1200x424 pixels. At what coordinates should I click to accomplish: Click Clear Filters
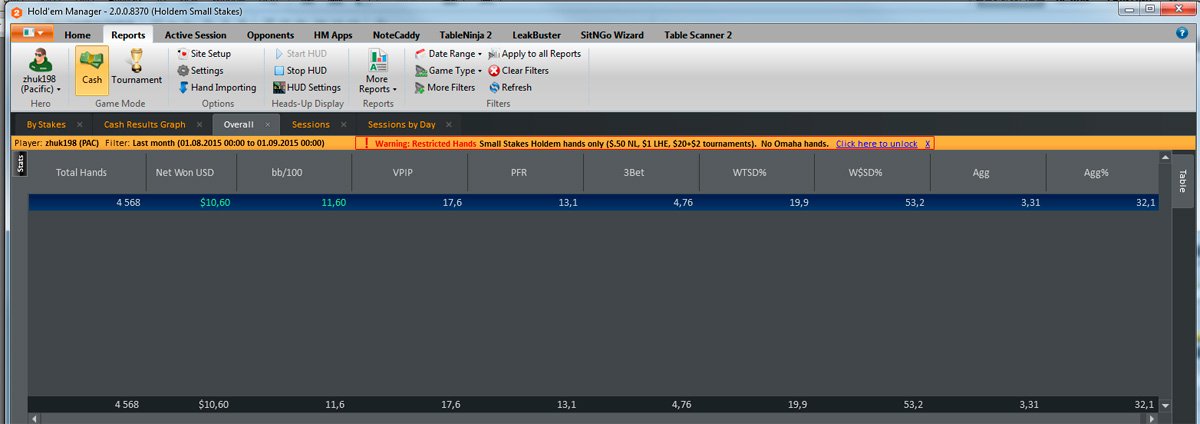coord(518,71)
